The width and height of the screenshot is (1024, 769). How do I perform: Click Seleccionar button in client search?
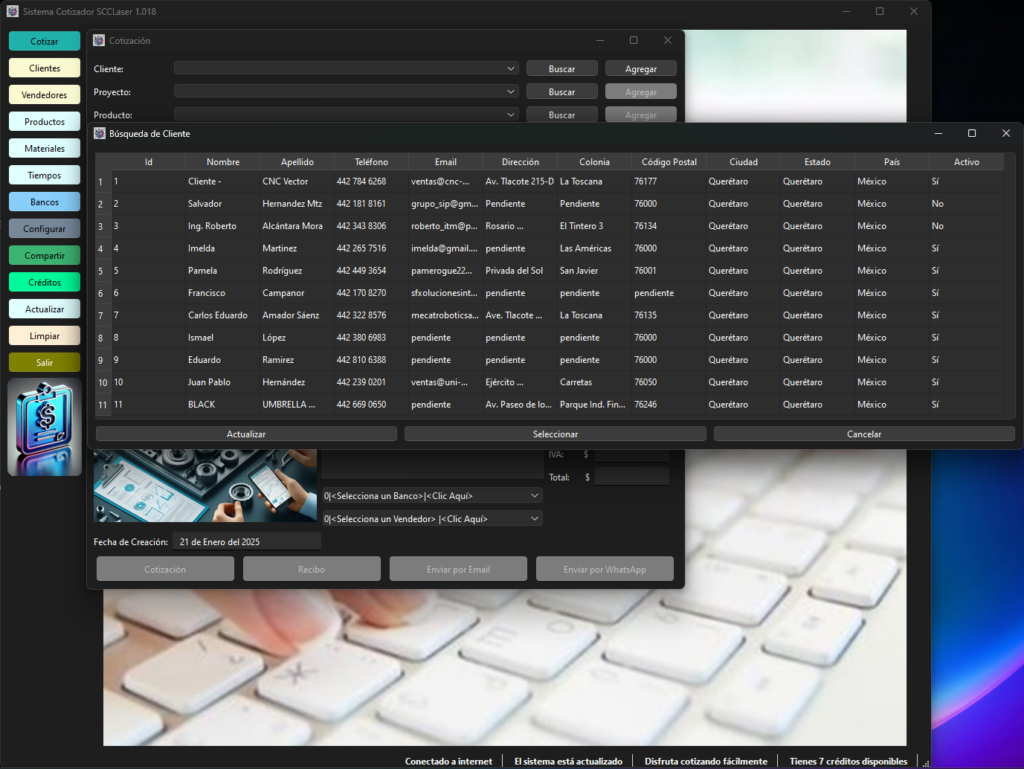(x=555, y=434)
